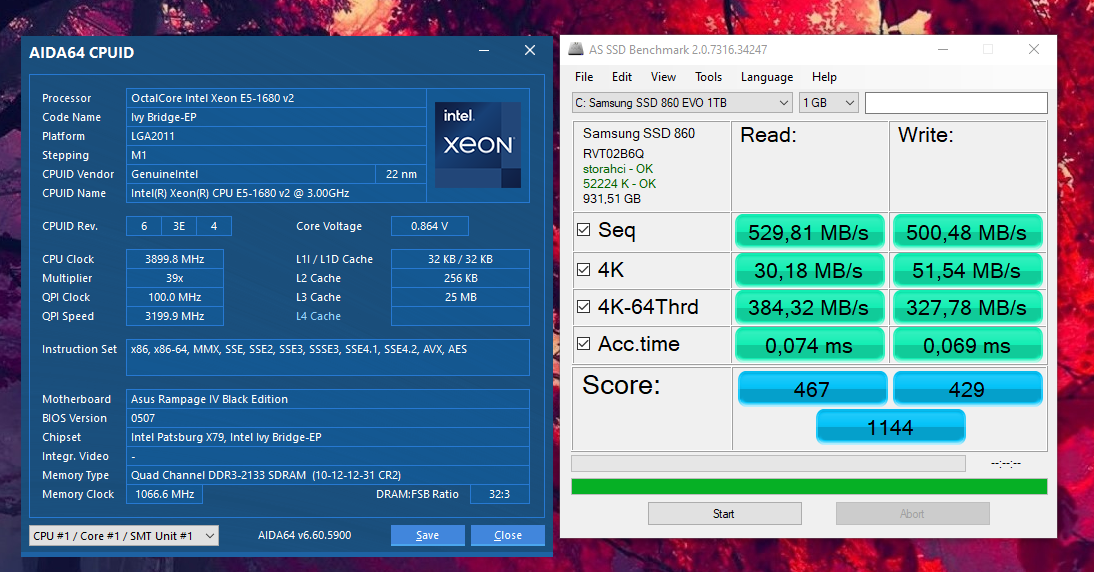
Task: Click the 22 nm process field
Action: [x=401, y=174]
